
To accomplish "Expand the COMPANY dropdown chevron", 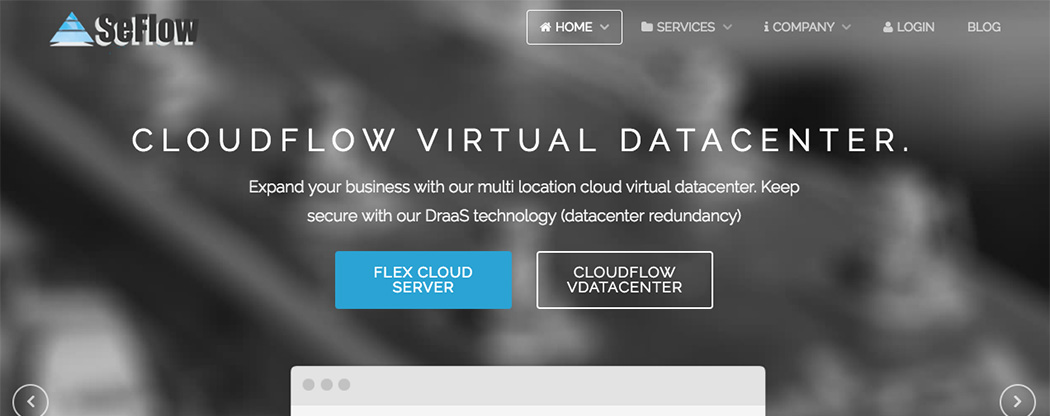I will click(846, 27).
